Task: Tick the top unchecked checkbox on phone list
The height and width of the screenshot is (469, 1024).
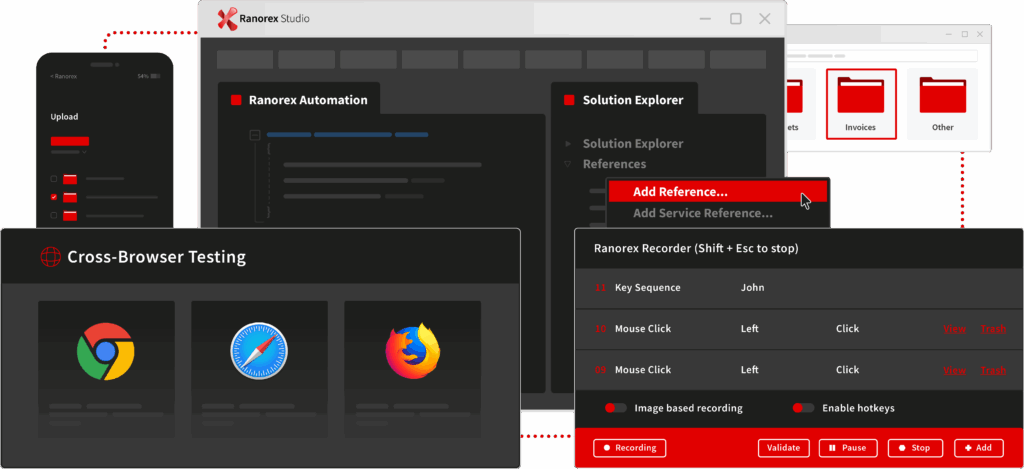Action: [x=54, y=178]
